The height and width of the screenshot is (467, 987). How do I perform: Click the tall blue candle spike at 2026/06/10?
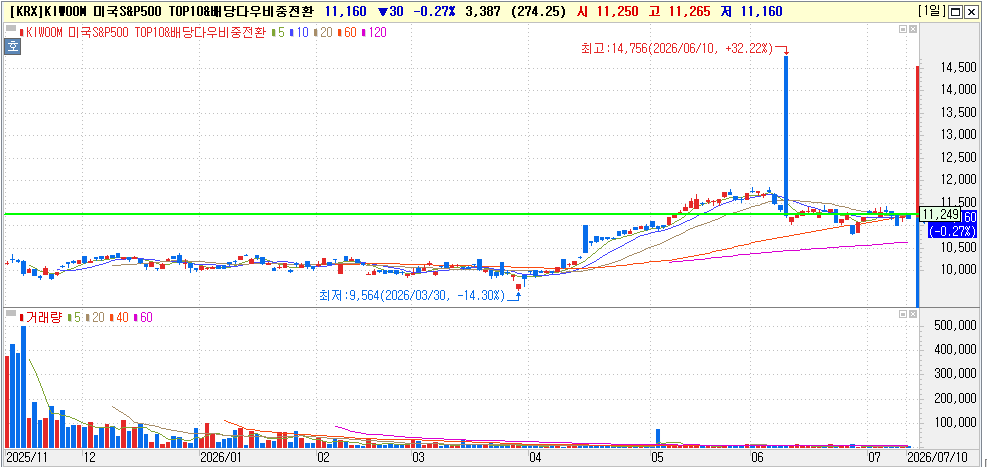point(786,135)
